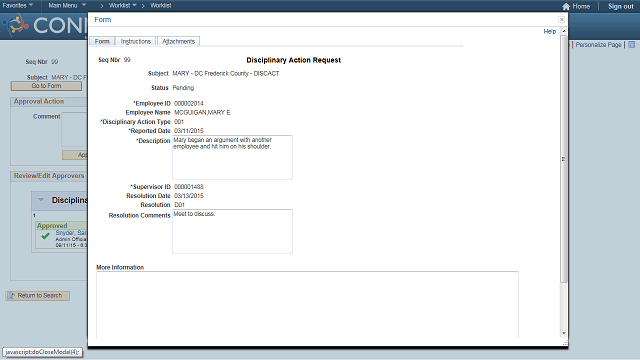Click the last Worklist breadcrumb
The height and width of the screenshot is (360, 640).
point(160,5)
